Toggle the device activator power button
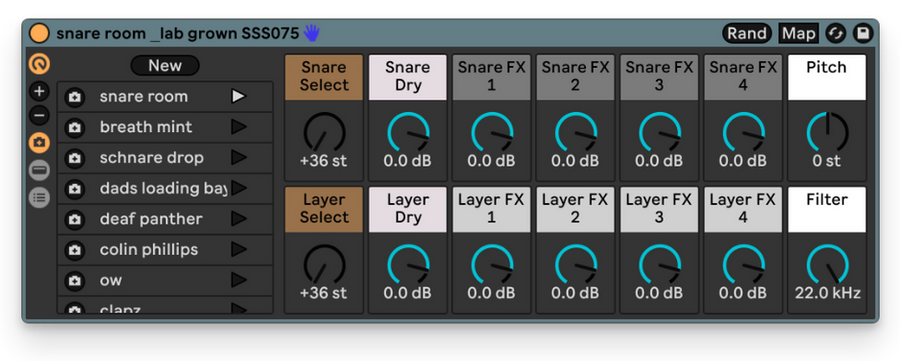This screenshot has width=900, height=361. [39, 33]
